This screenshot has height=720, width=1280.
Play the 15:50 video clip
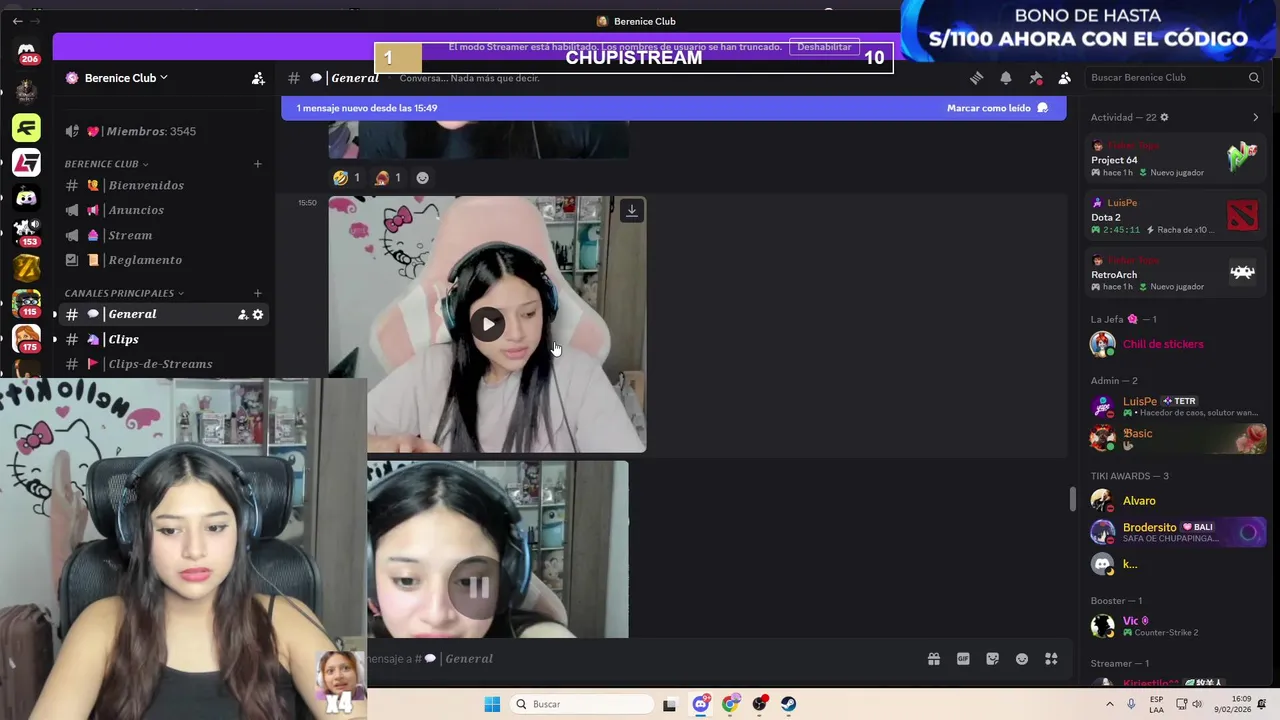(x=488, y=324)
